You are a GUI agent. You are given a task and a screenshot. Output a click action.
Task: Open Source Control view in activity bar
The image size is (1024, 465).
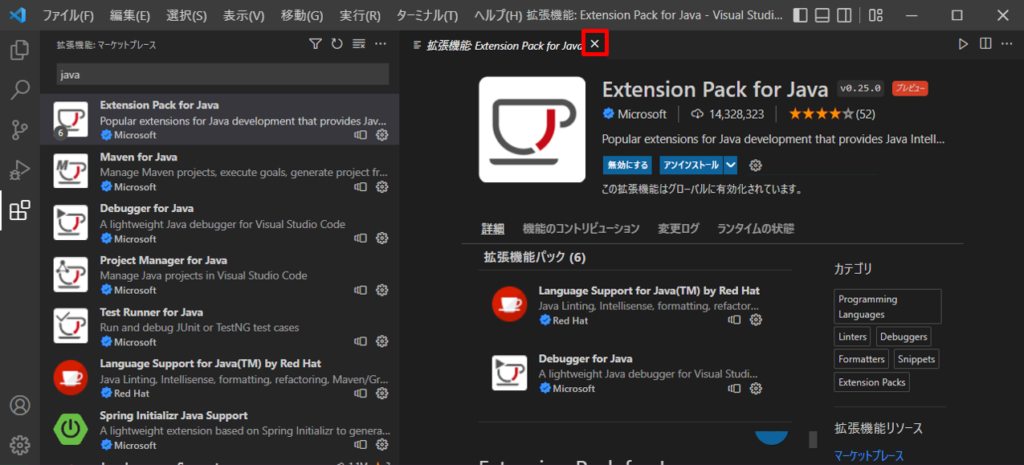click(20, 130)
